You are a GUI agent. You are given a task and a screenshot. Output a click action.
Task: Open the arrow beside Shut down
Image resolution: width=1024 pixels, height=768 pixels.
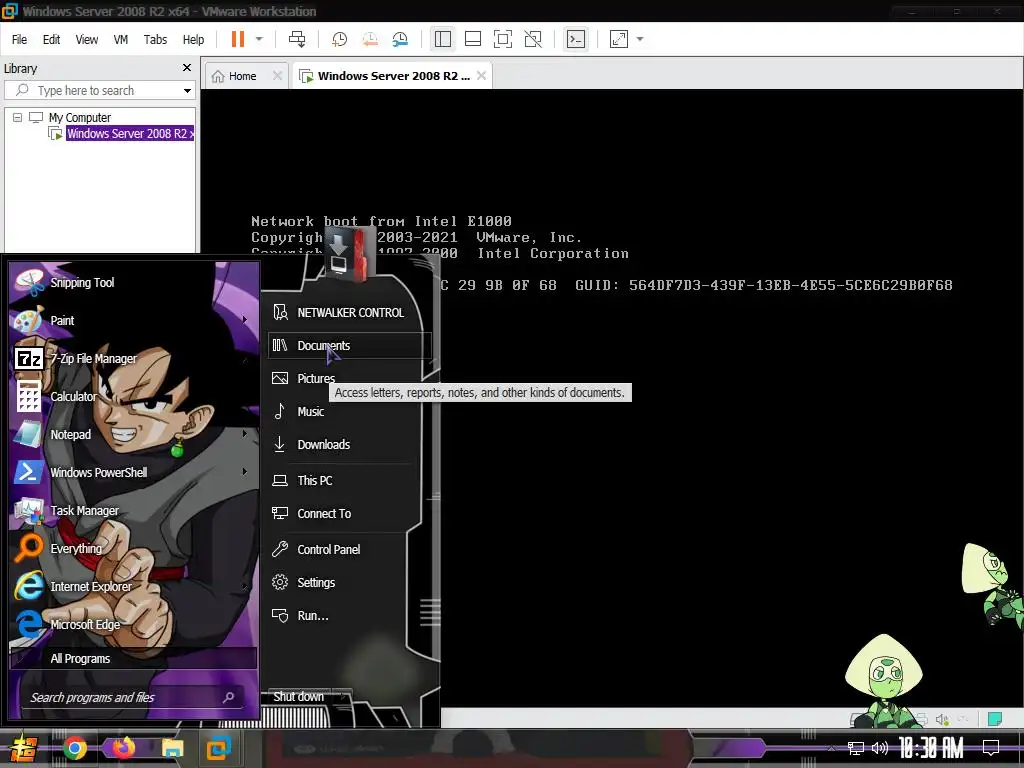(343, 697)
